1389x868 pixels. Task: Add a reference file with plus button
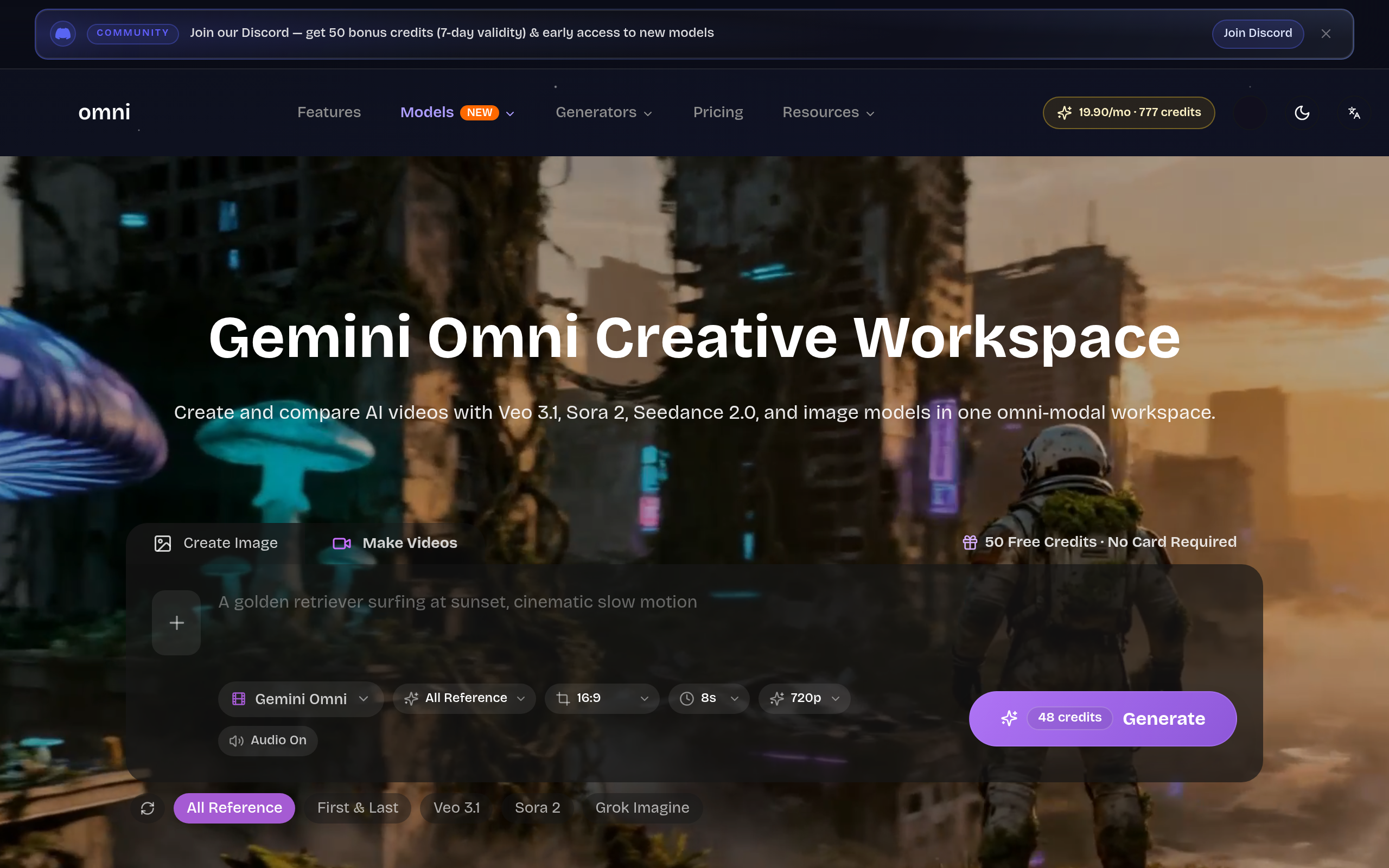click(x=176, y=622)
